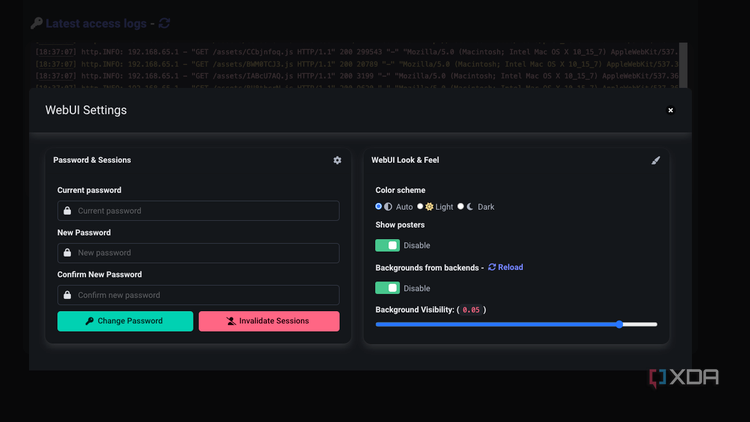The height and width of the screenshot is (422, 750).
Task: Close the WebUI Settings dialog
Action: 670,110
